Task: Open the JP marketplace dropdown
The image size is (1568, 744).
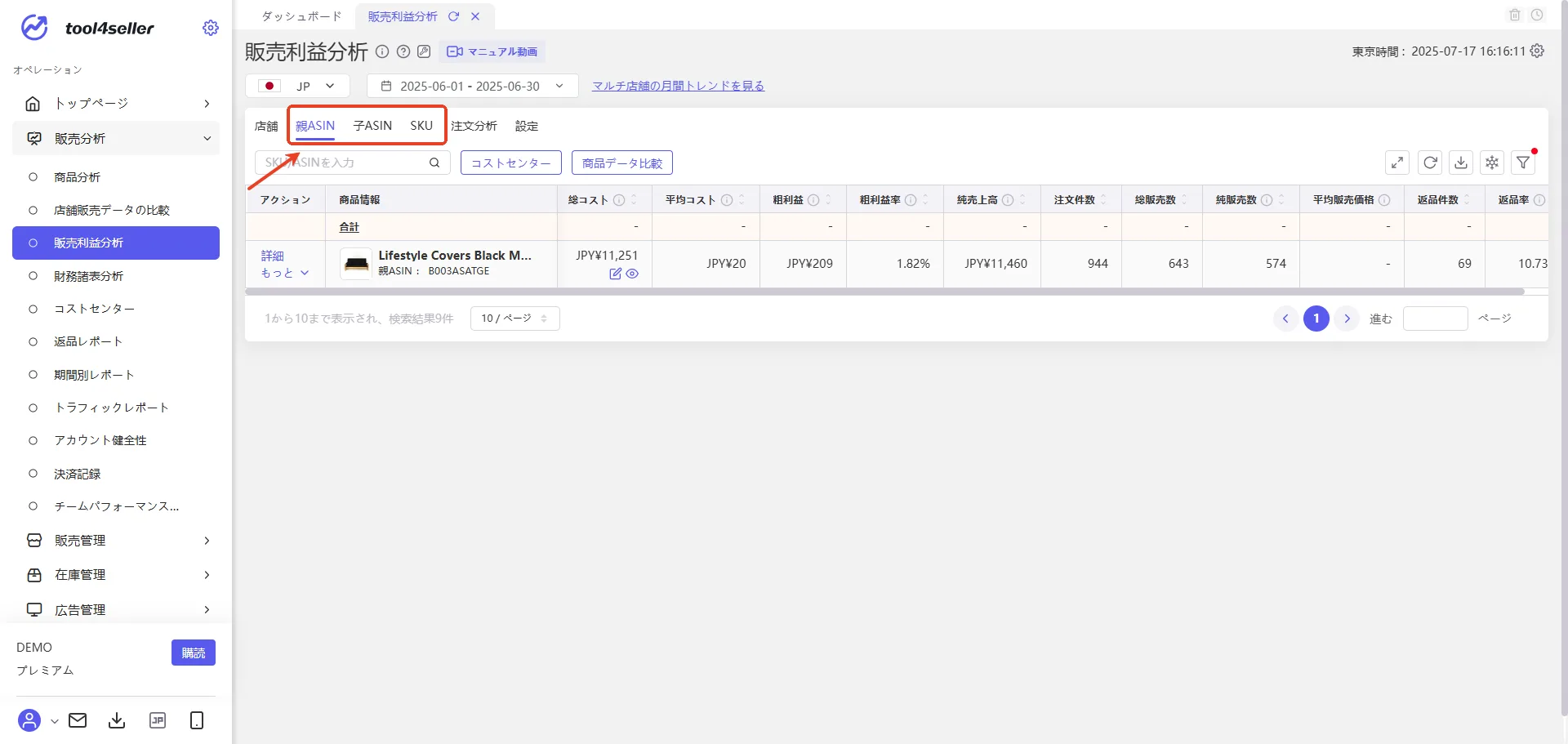Action: tap(297, 86)
